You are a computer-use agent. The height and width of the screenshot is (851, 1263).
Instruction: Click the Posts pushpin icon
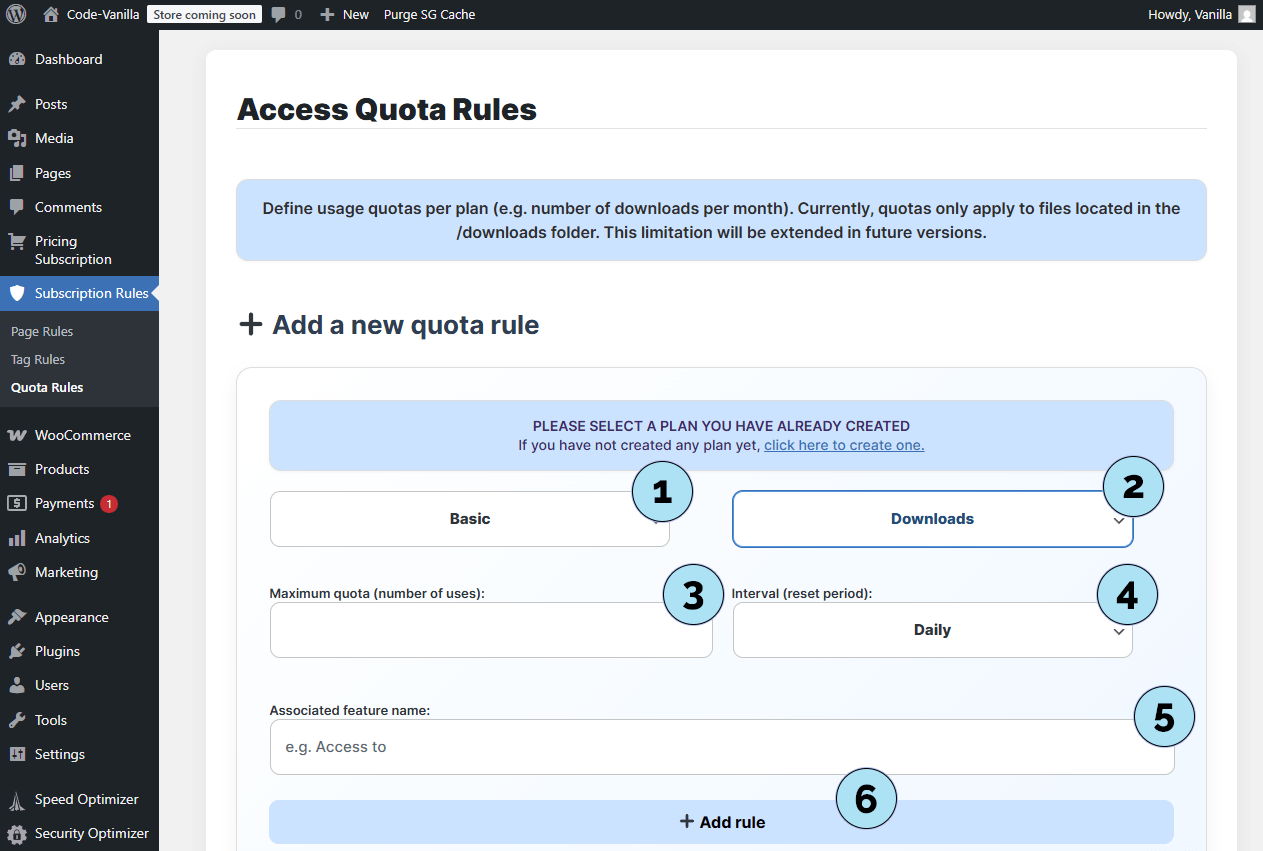tap(16, 104)
